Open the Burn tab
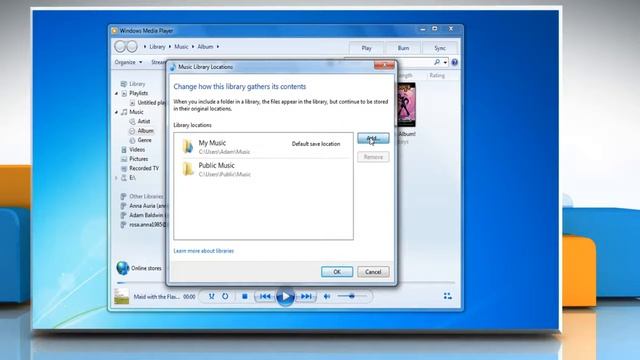This screenshot has width=640, height=360. coord(403,48)
